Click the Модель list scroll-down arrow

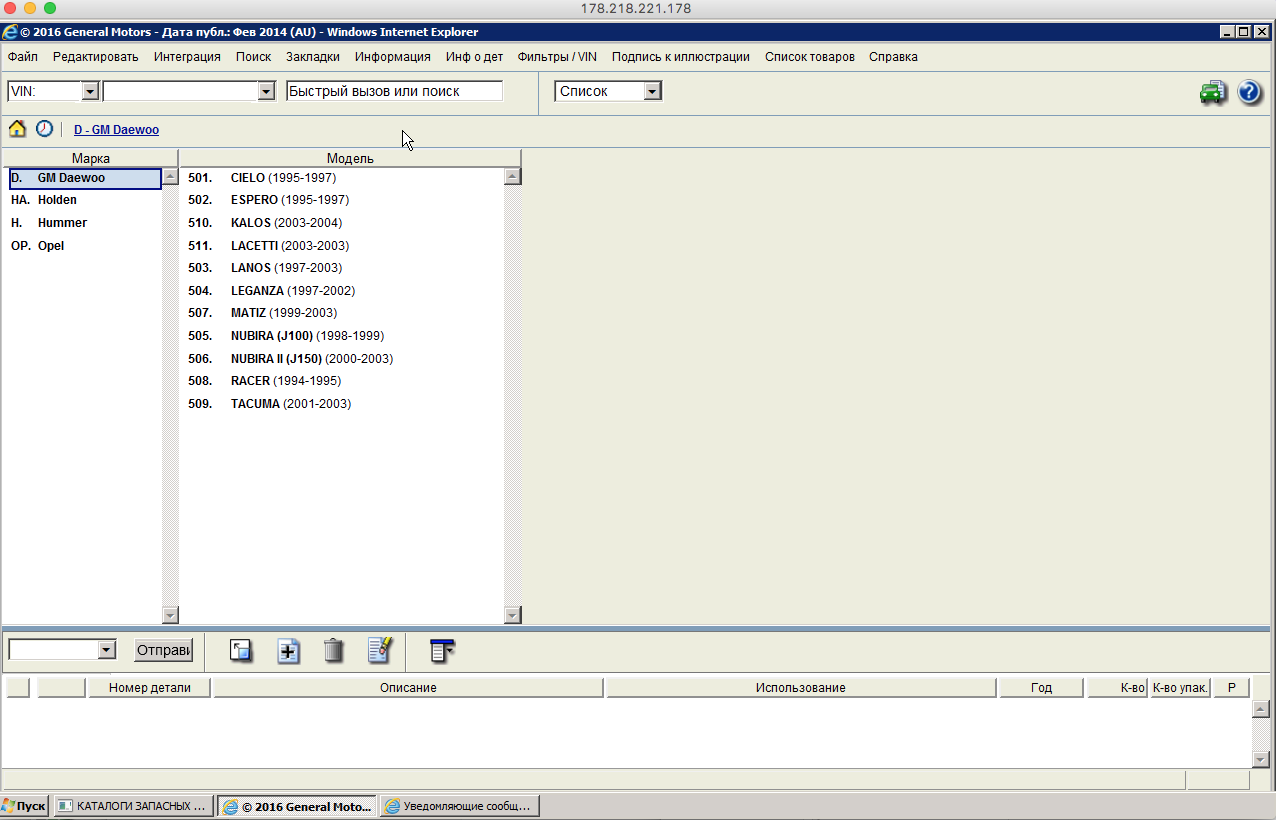point(512,615)
